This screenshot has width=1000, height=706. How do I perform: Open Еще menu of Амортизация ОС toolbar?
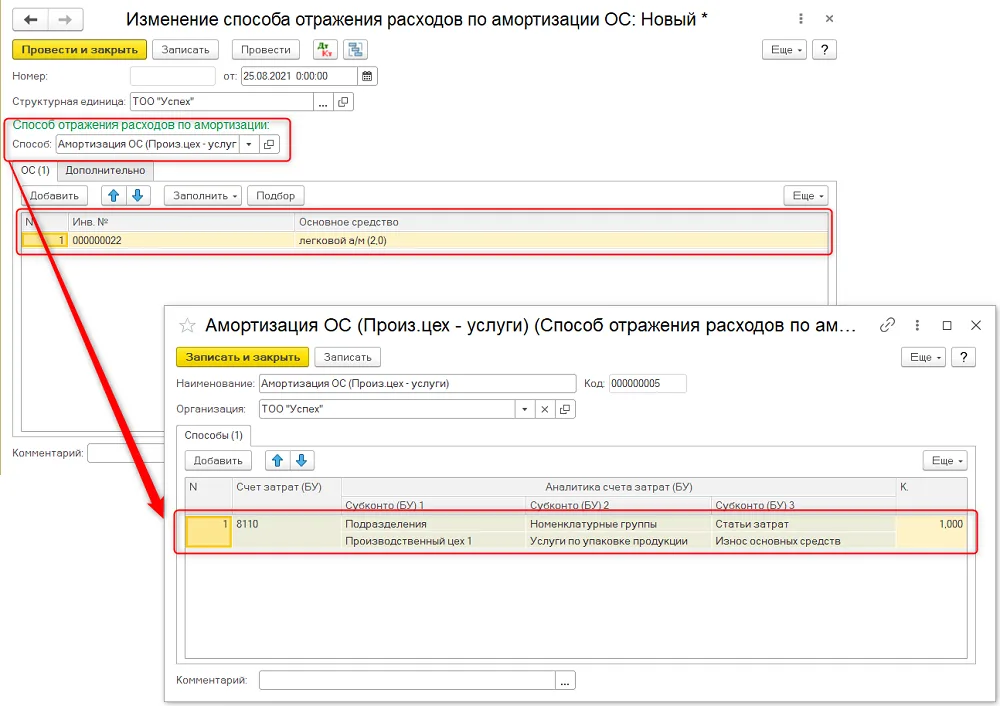[x=923, y=357]
